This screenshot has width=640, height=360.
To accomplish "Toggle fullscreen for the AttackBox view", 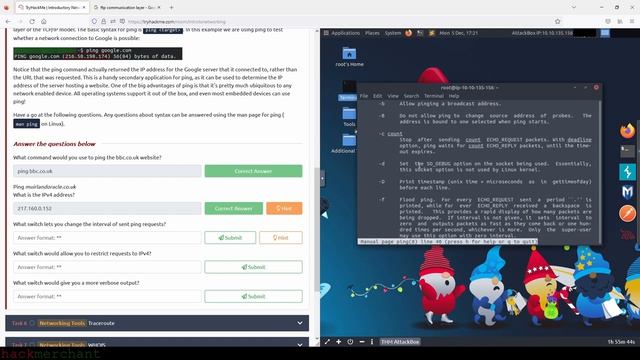I will click(x=327, y=342).
